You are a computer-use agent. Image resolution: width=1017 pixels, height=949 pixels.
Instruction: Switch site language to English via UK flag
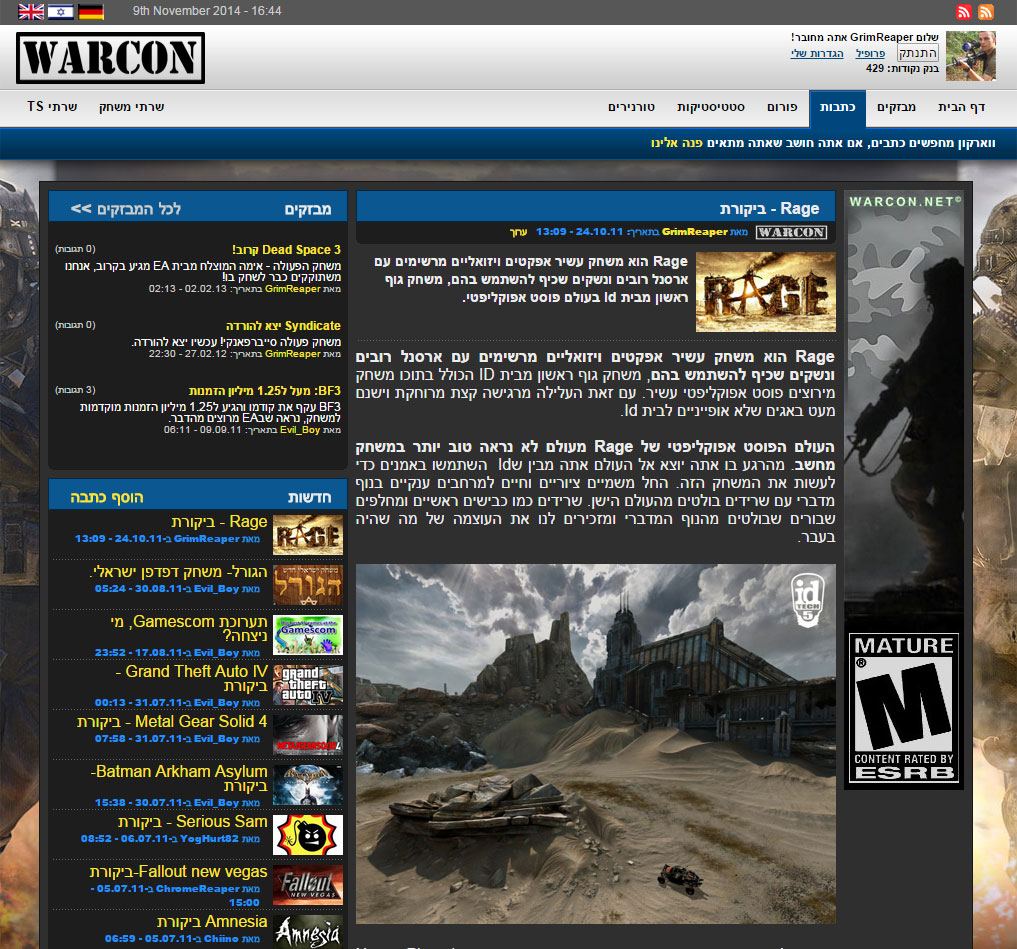30,11
